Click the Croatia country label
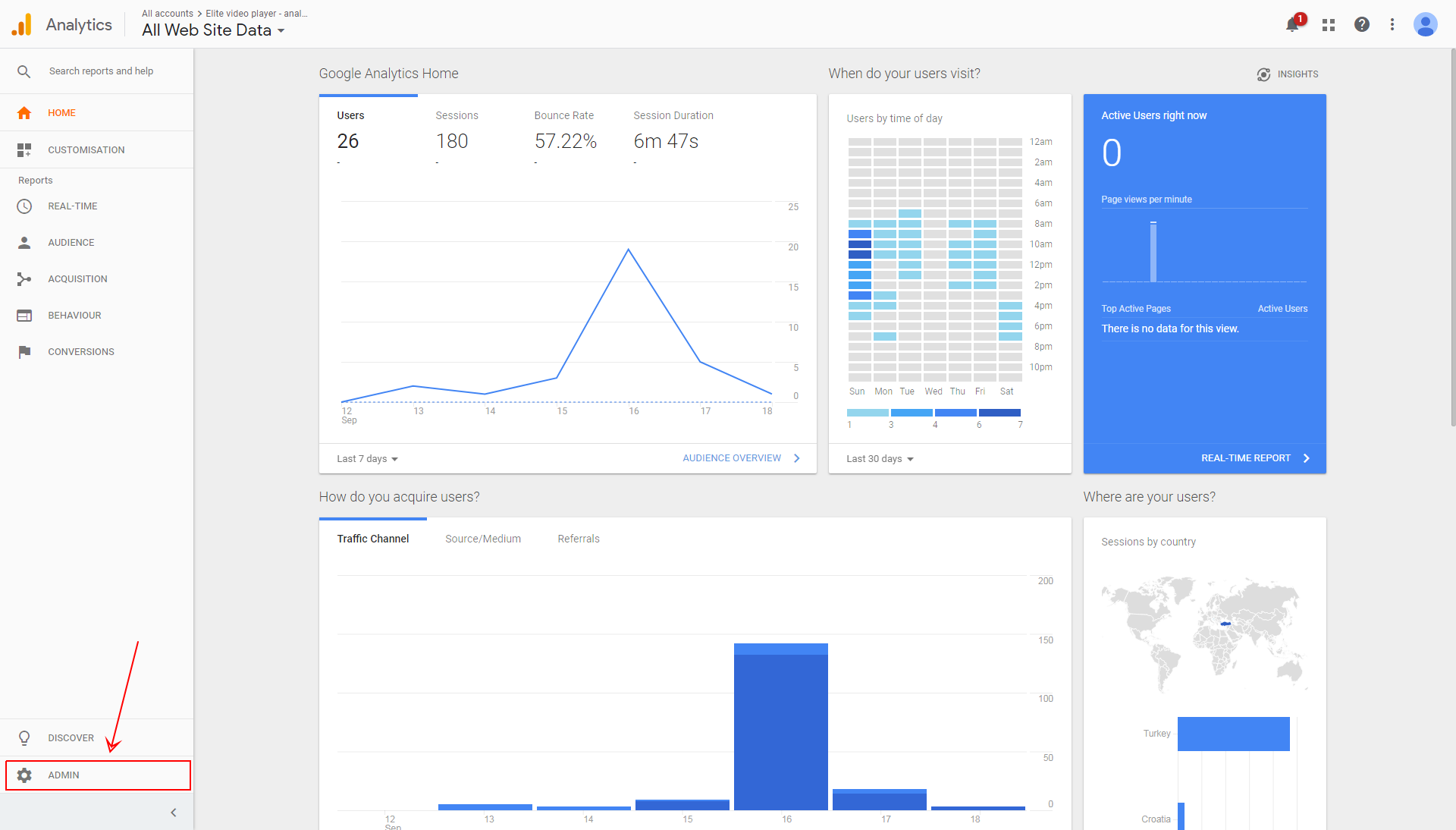The height and width of the screenshot is (830, 1456). [x=1156, y=819]
